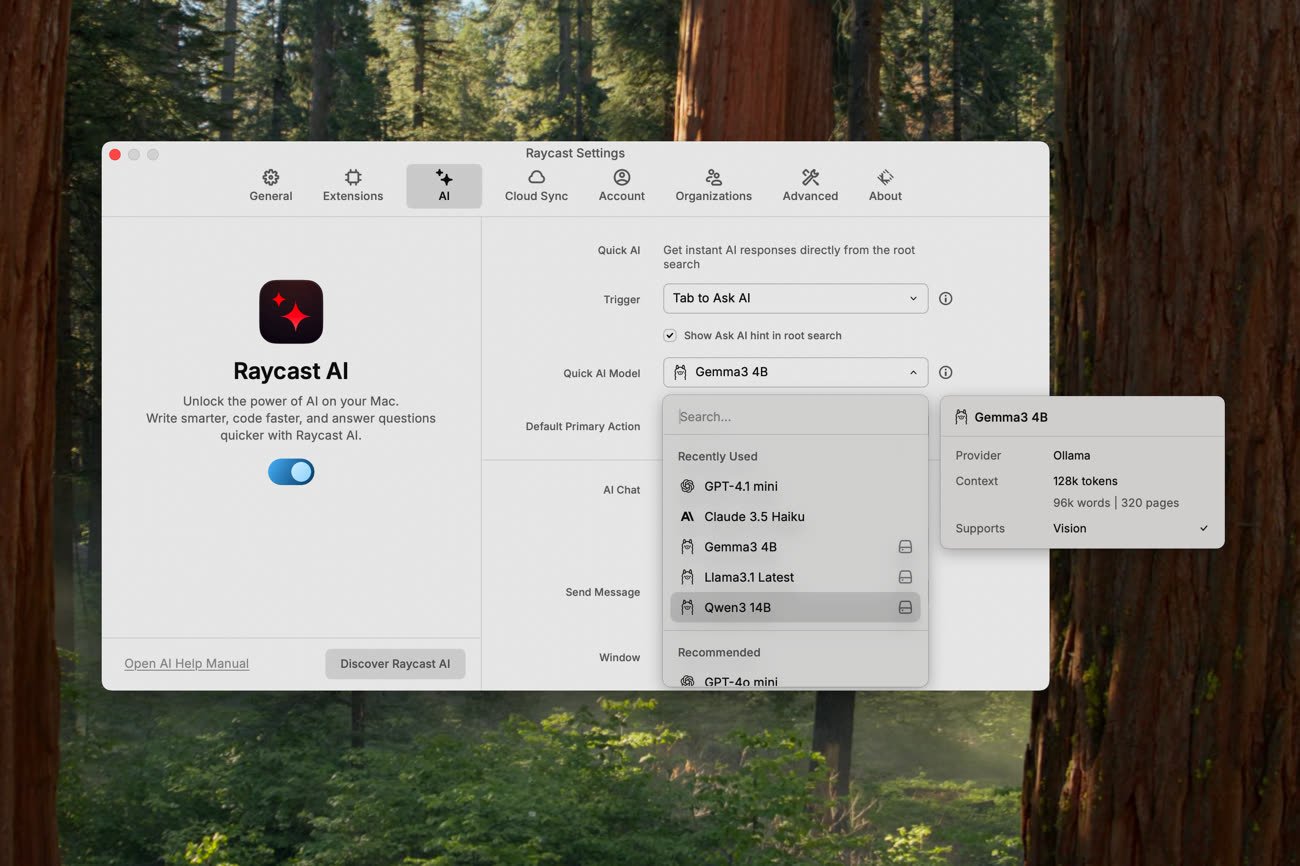This screenshot has width=1300, height=866.
Task: Click the AI Chat label
Action: [x=621, y=490]
